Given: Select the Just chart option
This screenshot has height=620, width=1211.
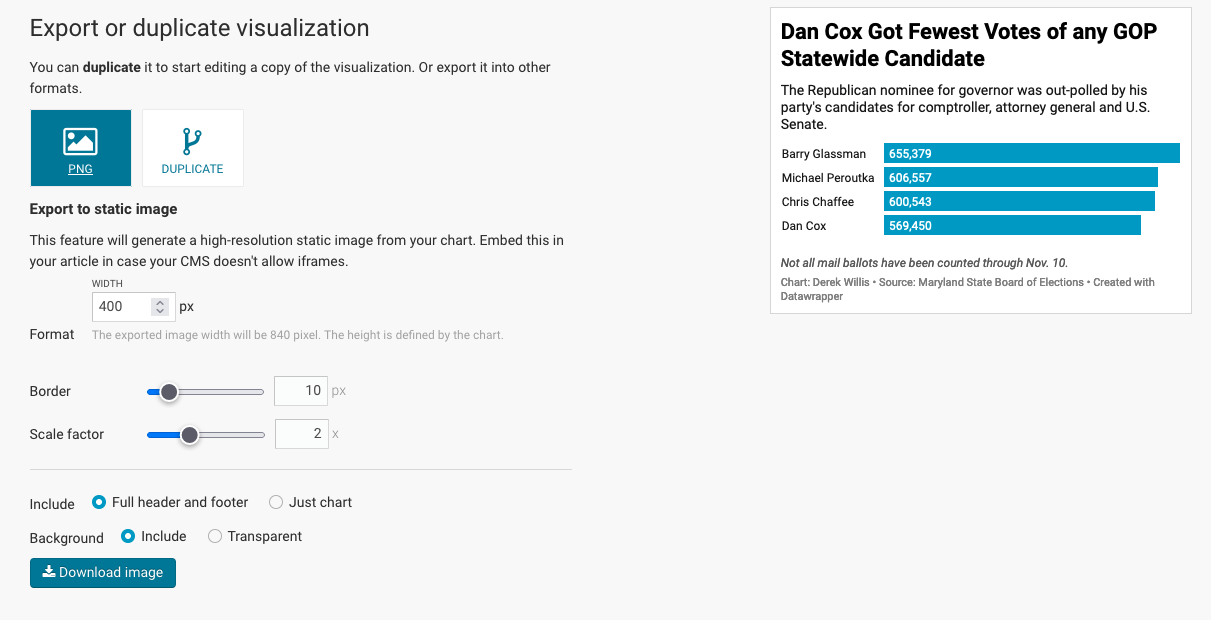Looking at the screenshot, I should (x=275, y=502).
